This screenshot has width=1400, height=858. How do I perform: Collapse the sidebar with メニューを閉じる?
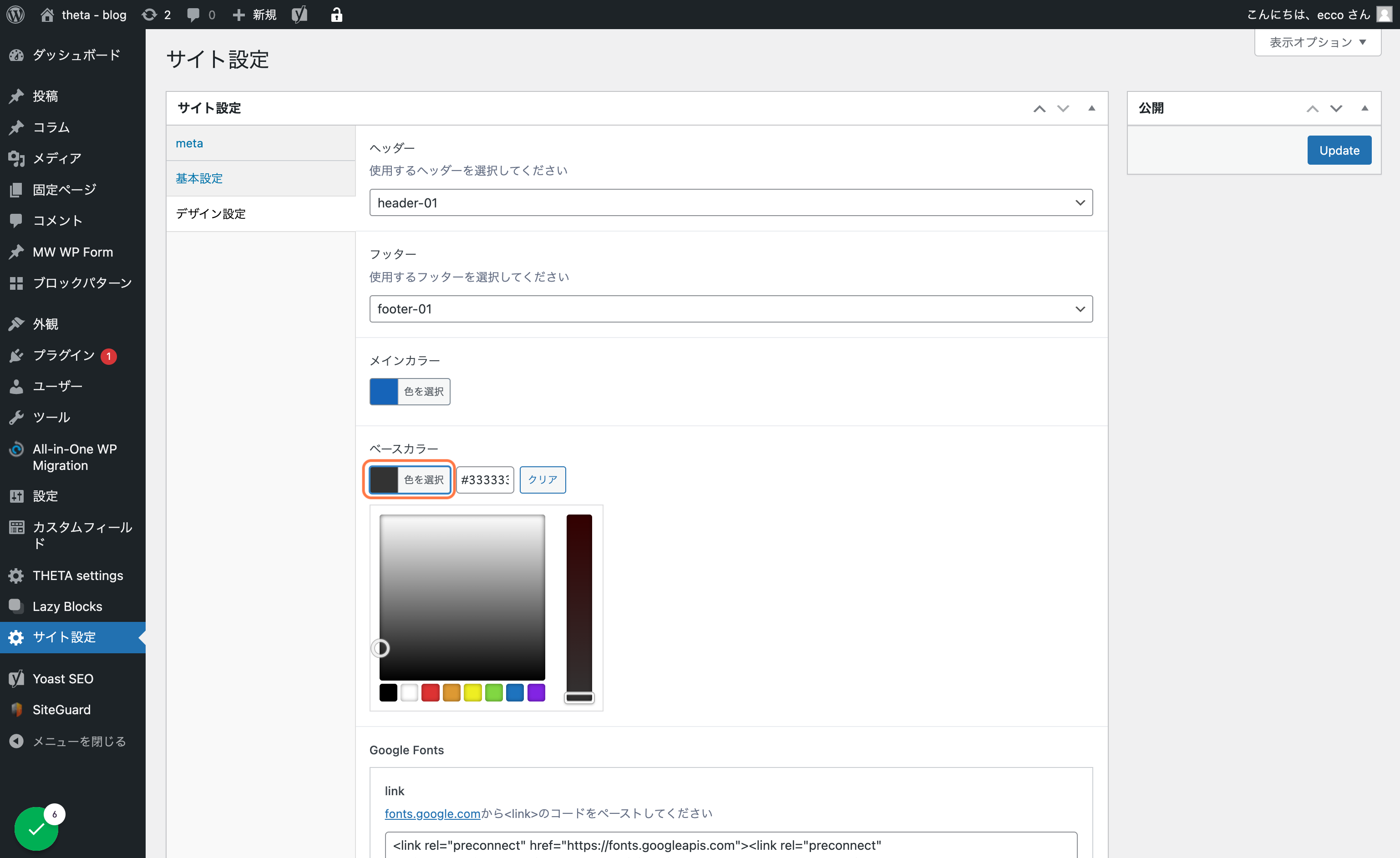pyautogui.click(x=73, y=742)
